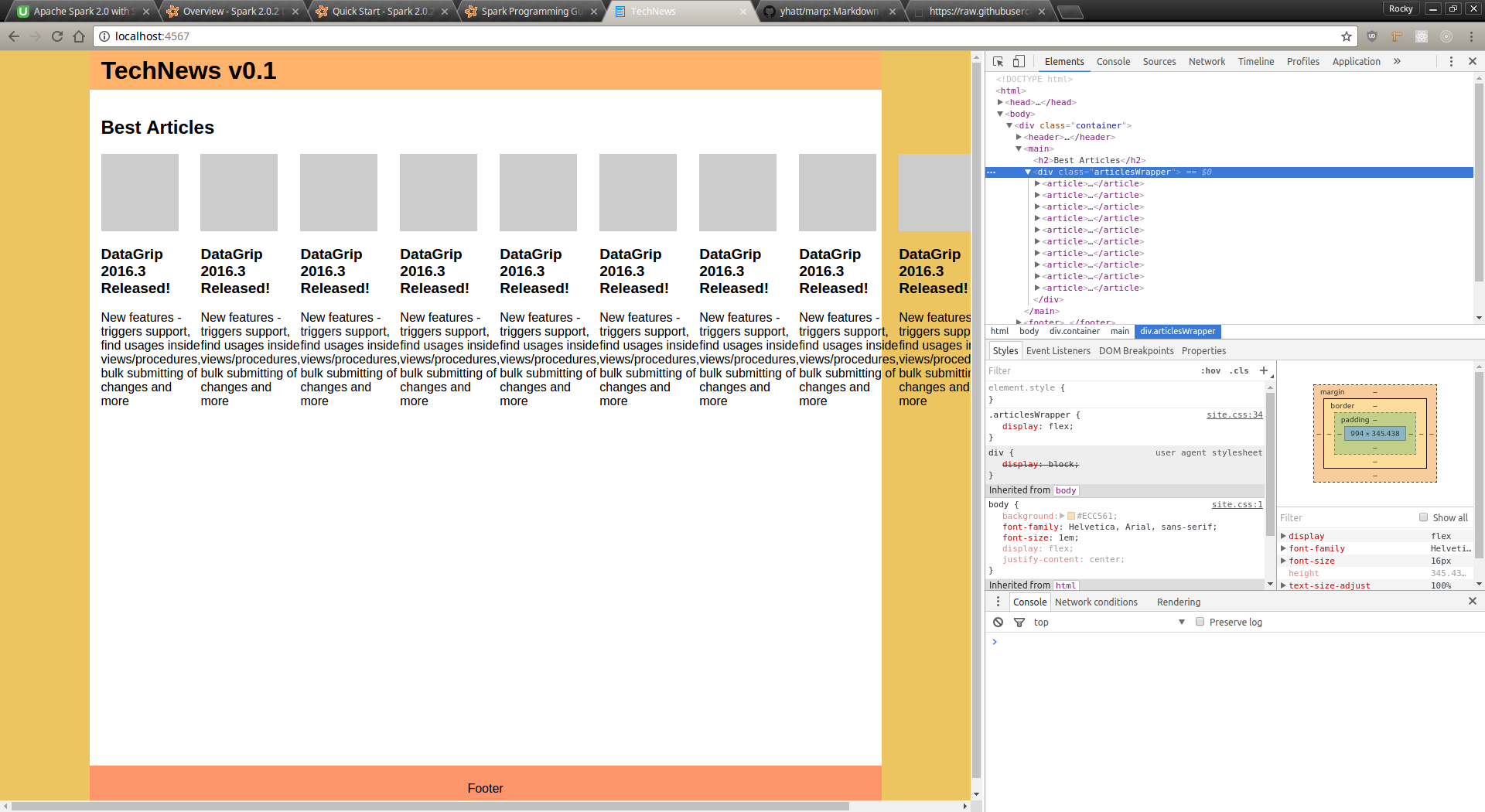Click the Rocky profile button
Viewport: 1485px width, 812px height.
1401,9
